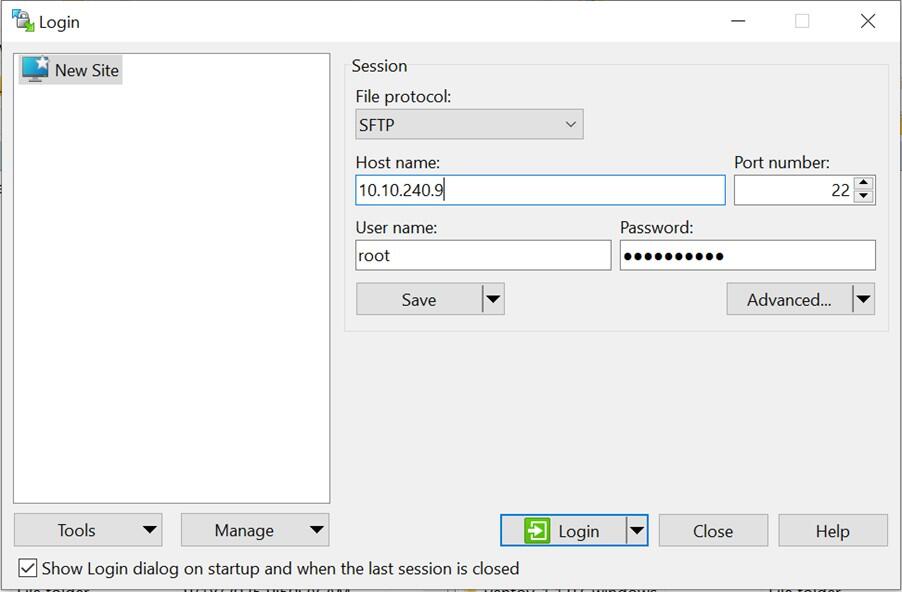Image resolution: width=902 pixels, height=592 pixels.
Task: Open the File protocol dropdown showing SFTP
Action: (570, 124)
